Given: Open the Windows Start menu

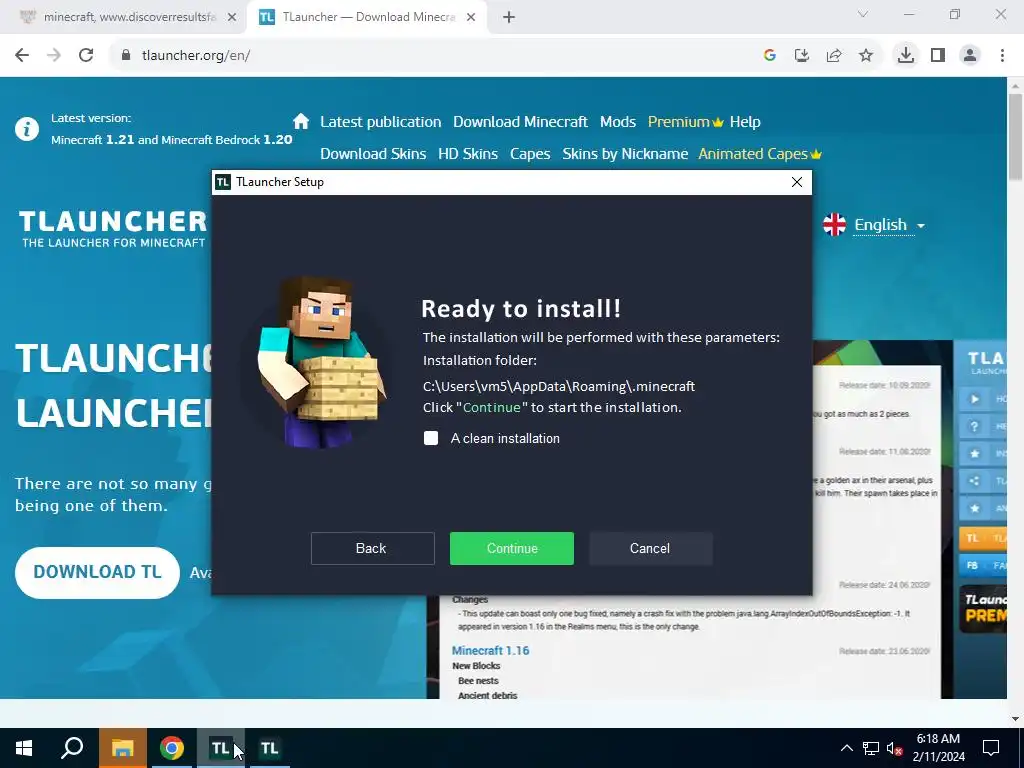Looking at the screenshot, I should [x=24, y=748].
